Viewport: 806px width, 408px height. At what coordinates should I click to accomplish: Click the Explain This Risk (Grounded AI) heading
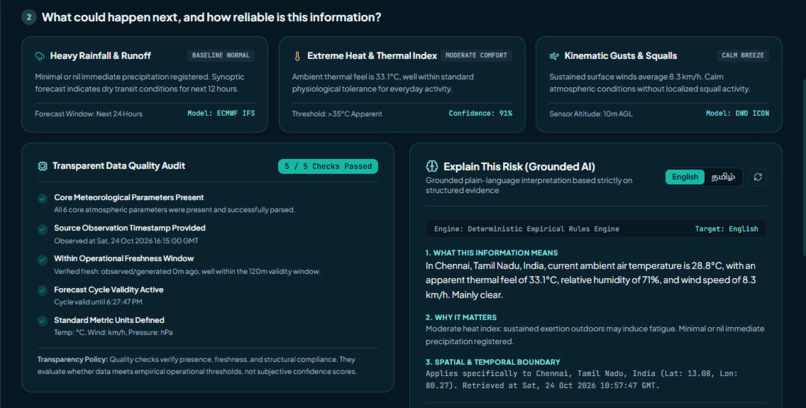coord(519,166)
